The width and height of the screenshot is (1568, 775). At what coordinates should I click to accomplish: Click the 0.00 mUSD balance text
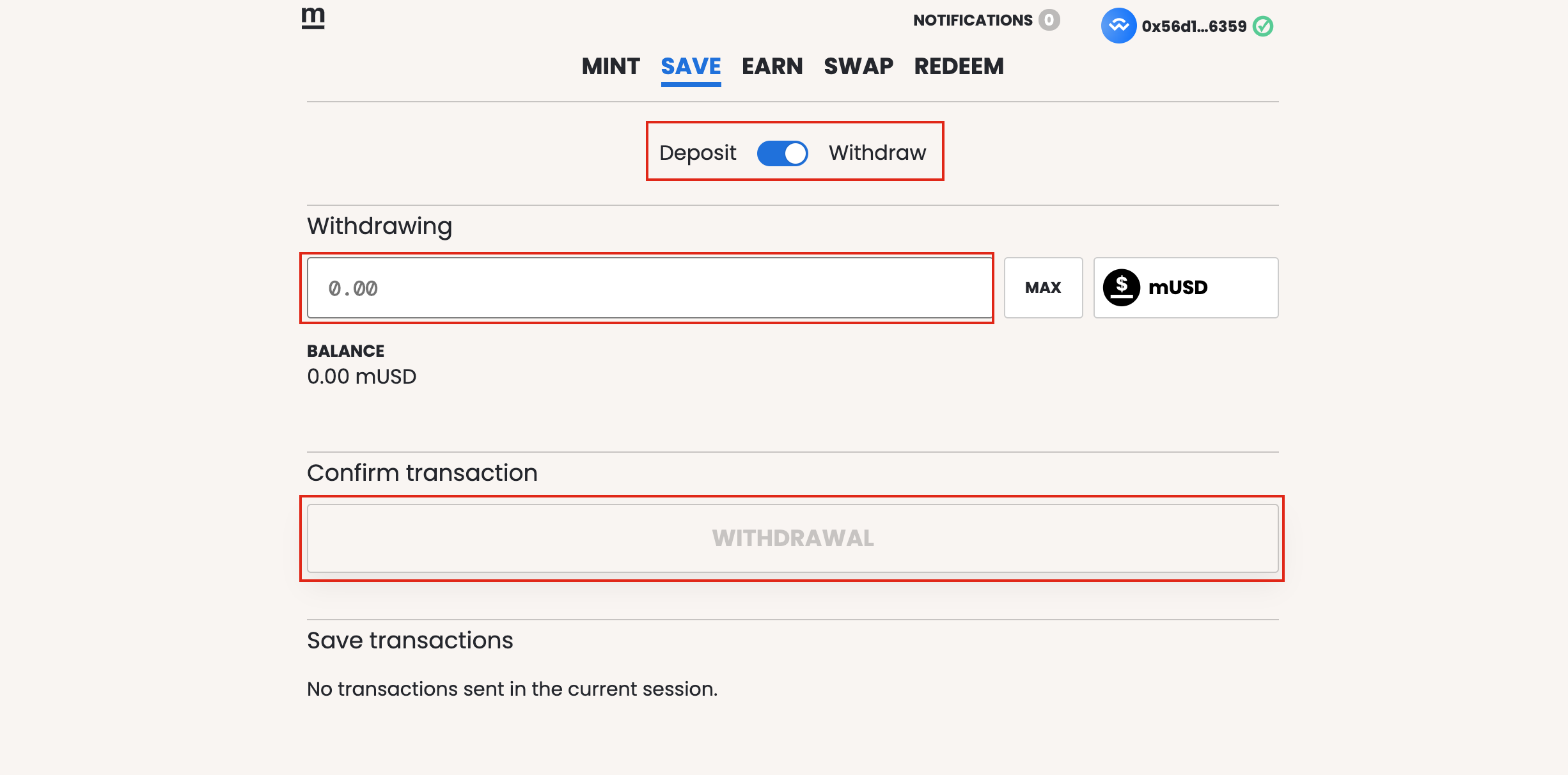(362, 377)
